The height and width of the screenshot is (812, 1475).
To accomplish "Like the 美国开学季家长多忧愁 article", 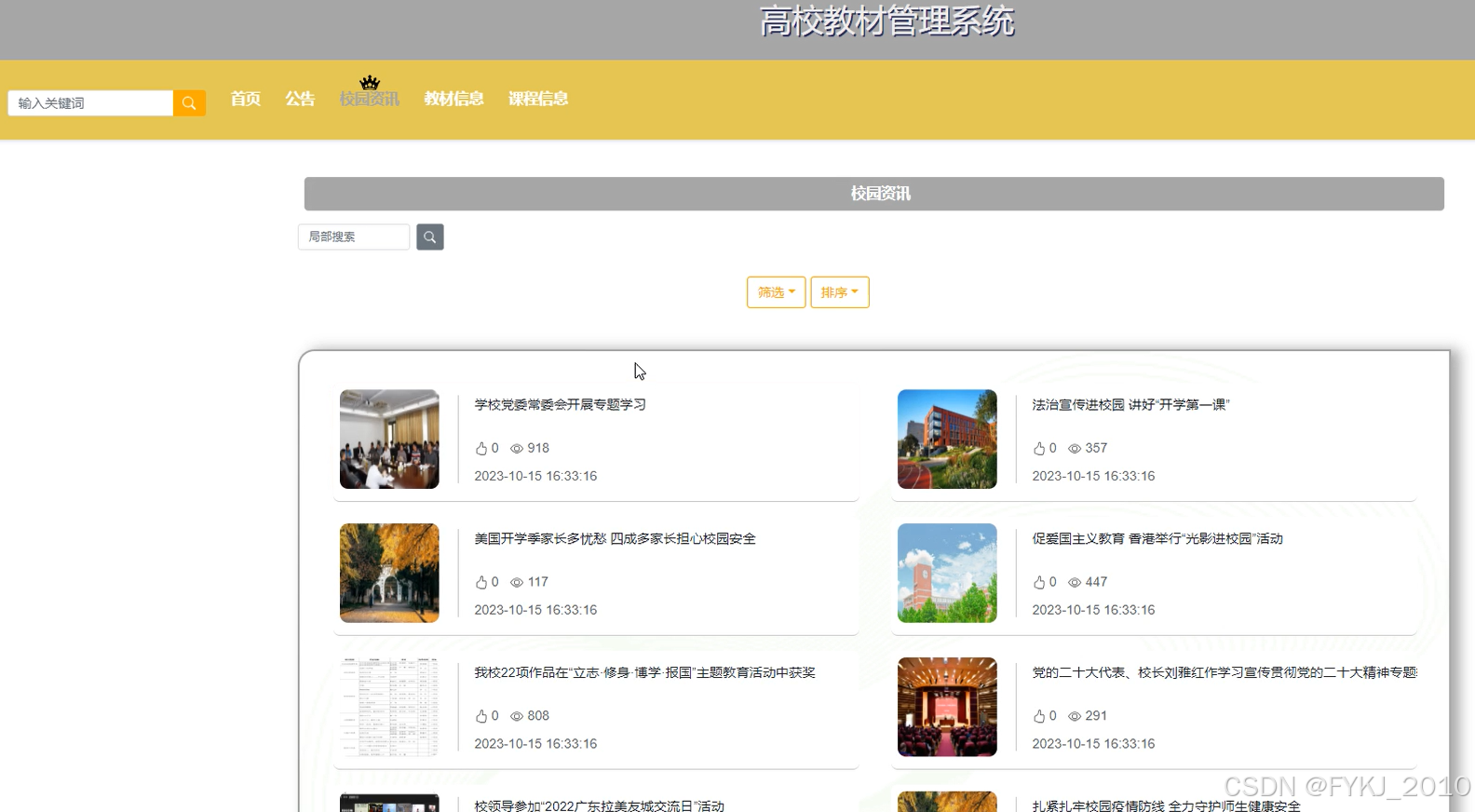I will click(481, 582).
